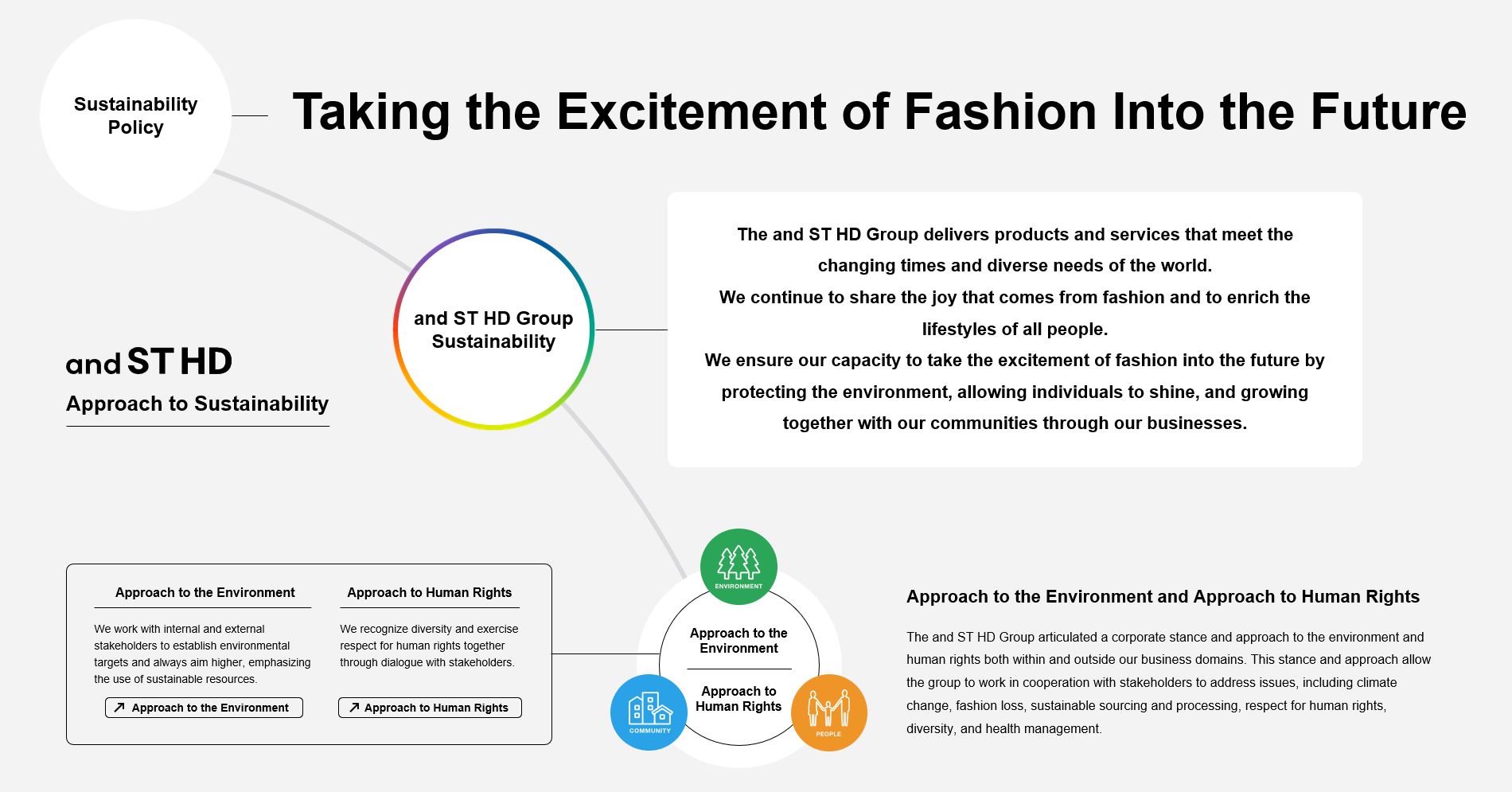Click the 'We recognize diversity' description paragraph
The width and height of the screenshot is (1512, 792).
tap(429, 646)
